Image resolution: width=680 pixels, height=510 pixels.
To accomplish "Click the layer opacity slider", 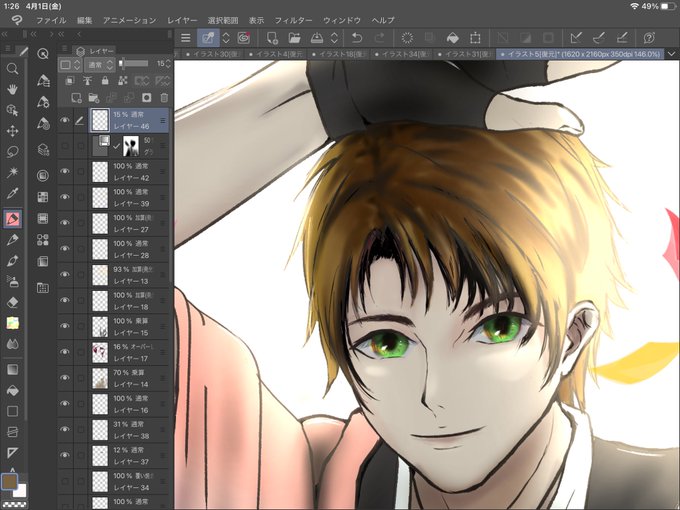I will click(134, 64).
